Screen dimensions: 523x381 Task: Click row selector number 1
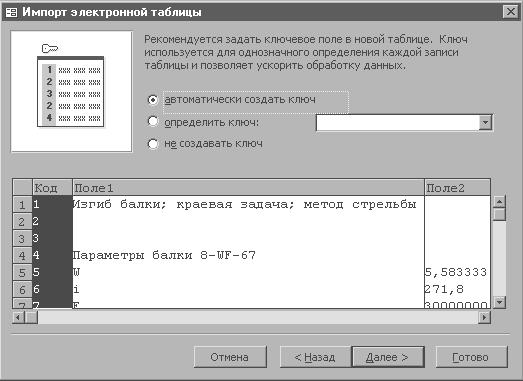(22, 204)
